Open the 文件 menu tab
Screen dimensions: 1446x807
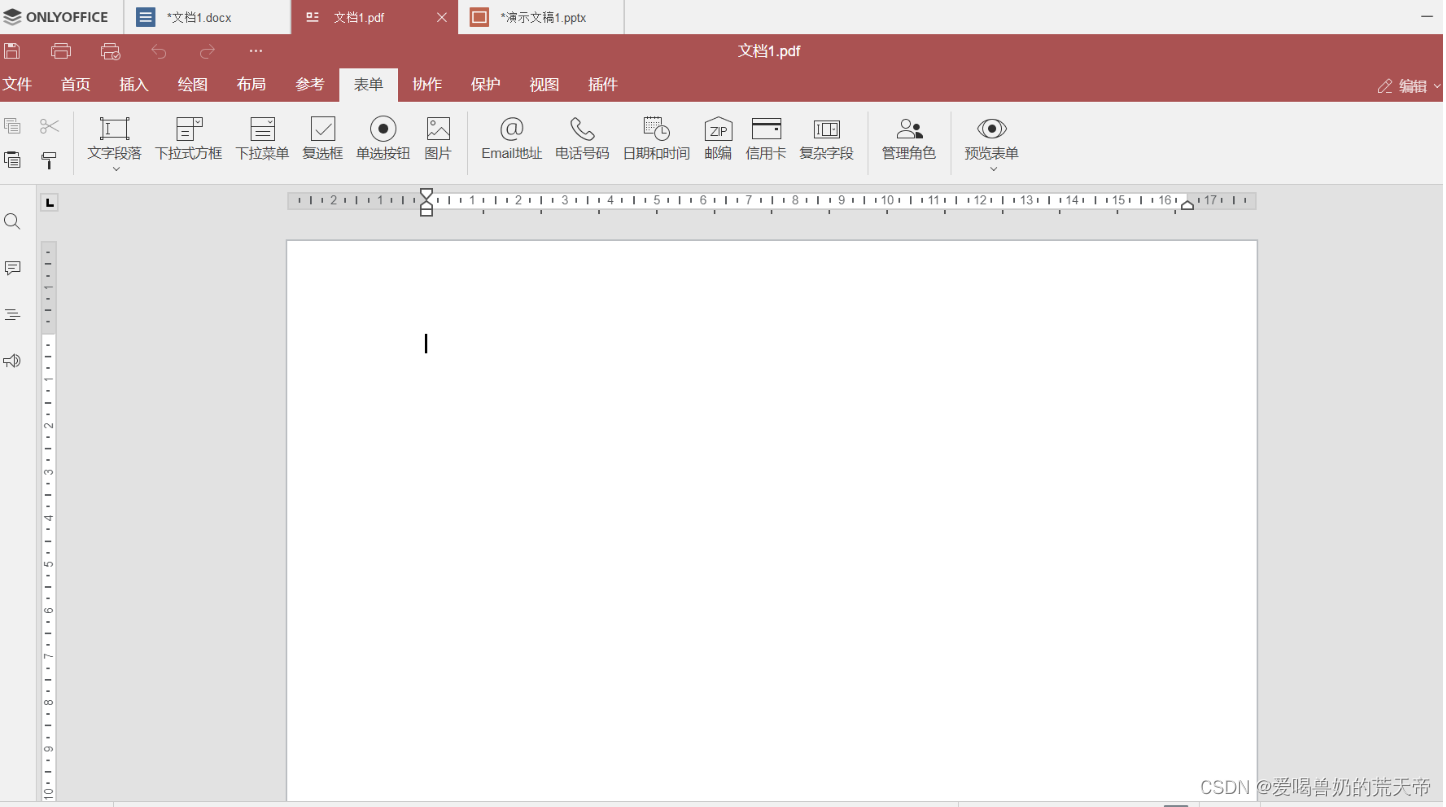click(18, 85)
